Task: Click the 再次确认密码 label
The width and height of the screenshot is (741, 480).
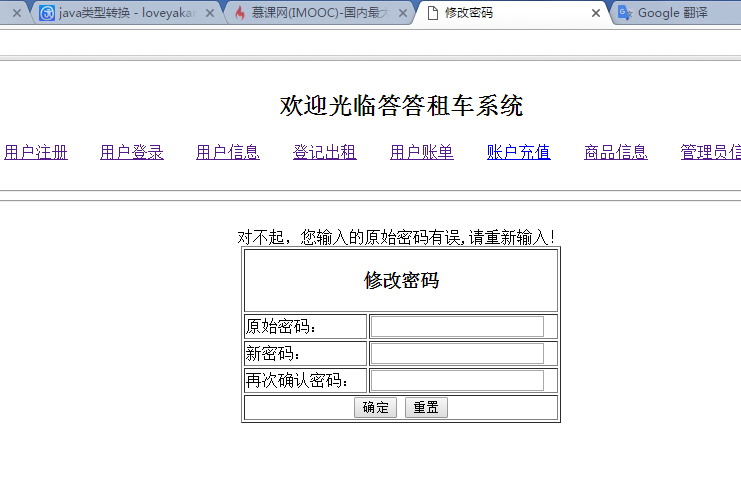Action: [297, 380]
